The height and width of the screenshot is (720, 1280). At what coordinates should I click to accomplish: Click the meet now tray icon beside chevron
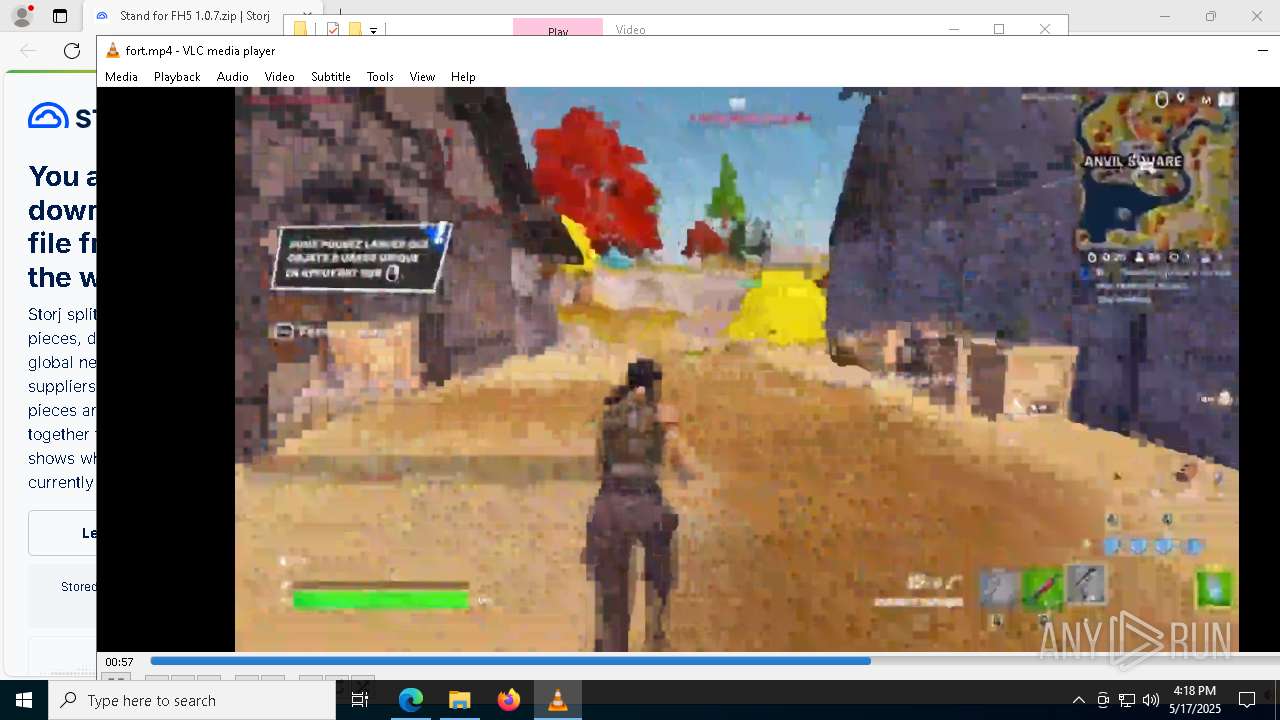pos(1103,700)
